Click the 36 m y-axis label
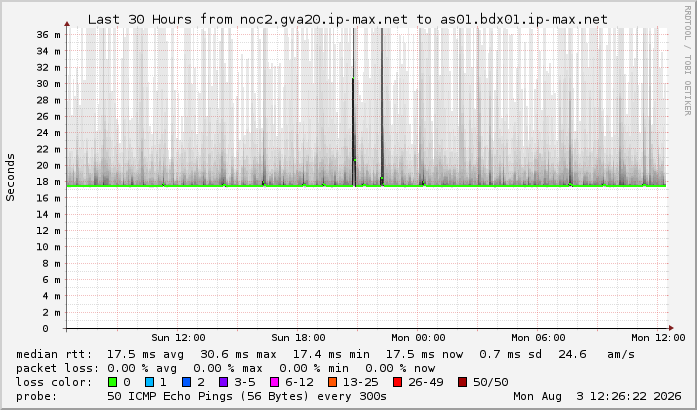Screen dimensions: 697x410 pyautogui.click(x=48, y=35)
